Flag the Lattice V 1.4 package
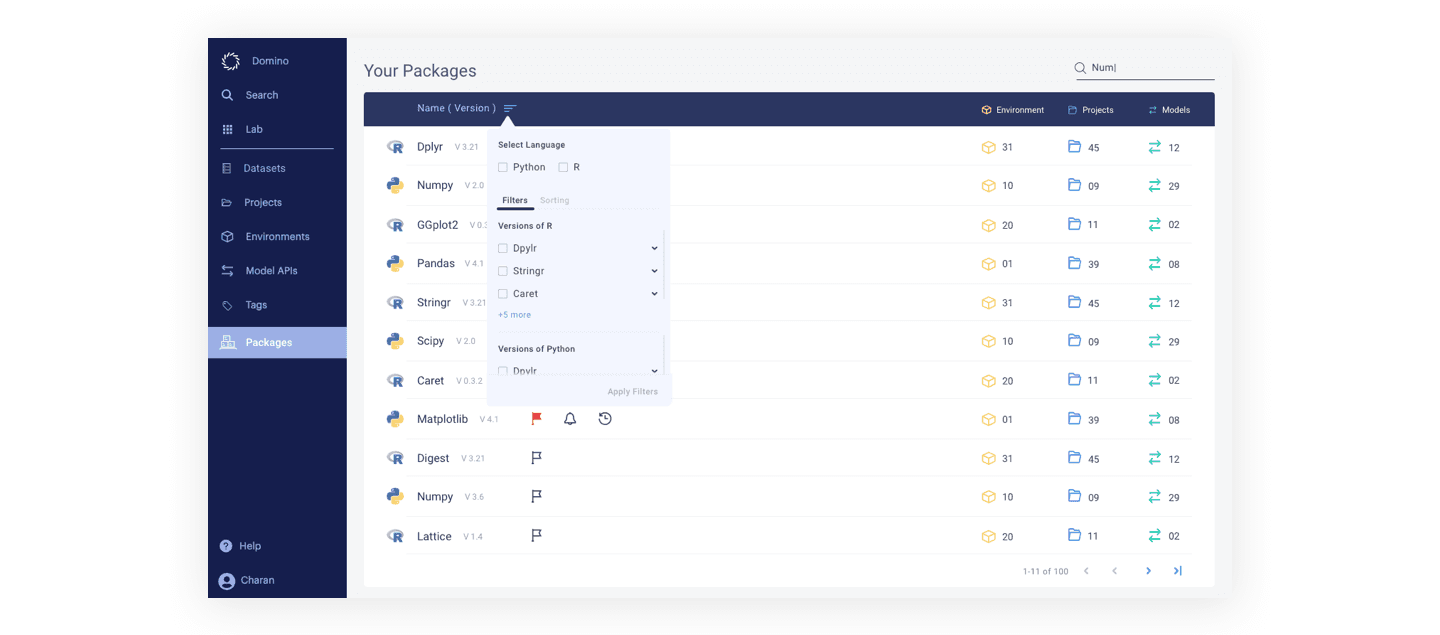The image size is (1440, 635). (x=536, y=536)
